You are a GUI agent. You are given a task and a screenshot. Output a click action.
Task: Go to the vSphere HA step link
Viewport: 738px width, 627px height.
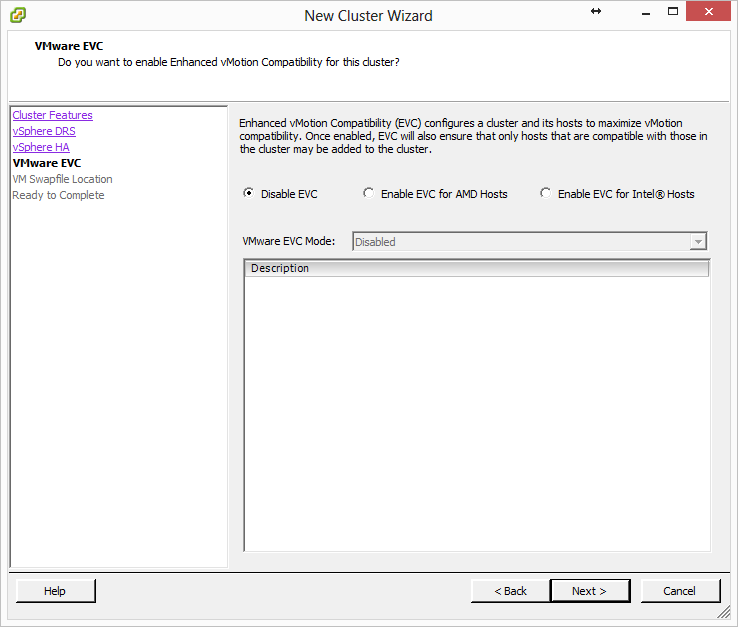[41, 147]
